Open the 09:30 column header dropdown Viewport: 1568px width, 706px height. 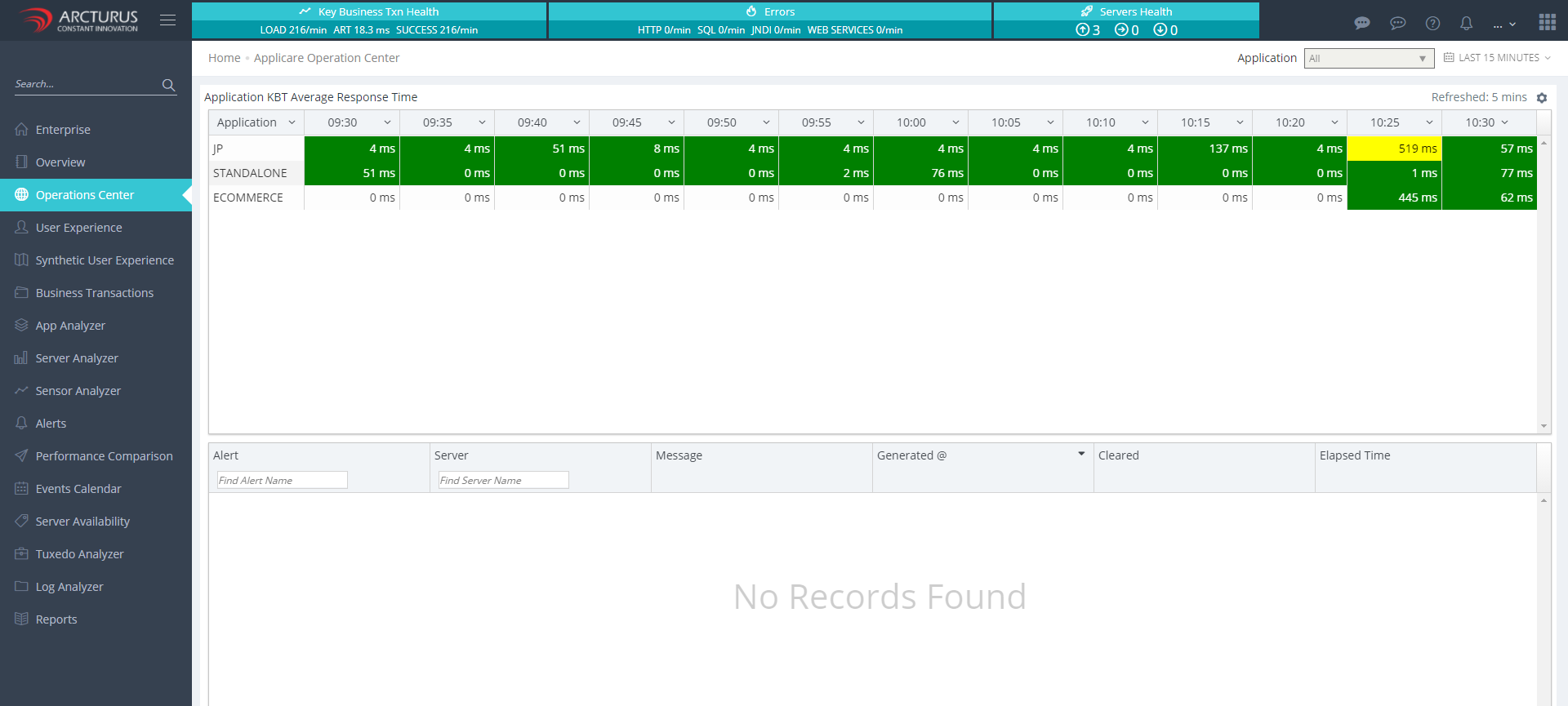(x=387, y=122)
